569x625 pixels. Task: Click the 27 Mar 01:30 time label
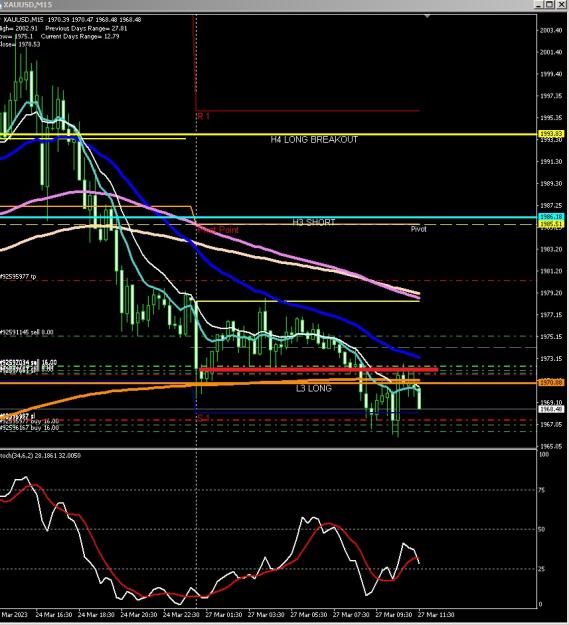click(224, 615)
